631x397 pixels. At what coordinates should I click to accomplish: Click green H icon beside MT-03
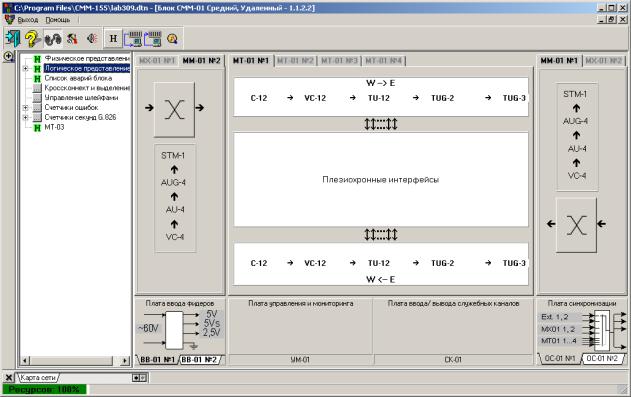coord(37,128)
